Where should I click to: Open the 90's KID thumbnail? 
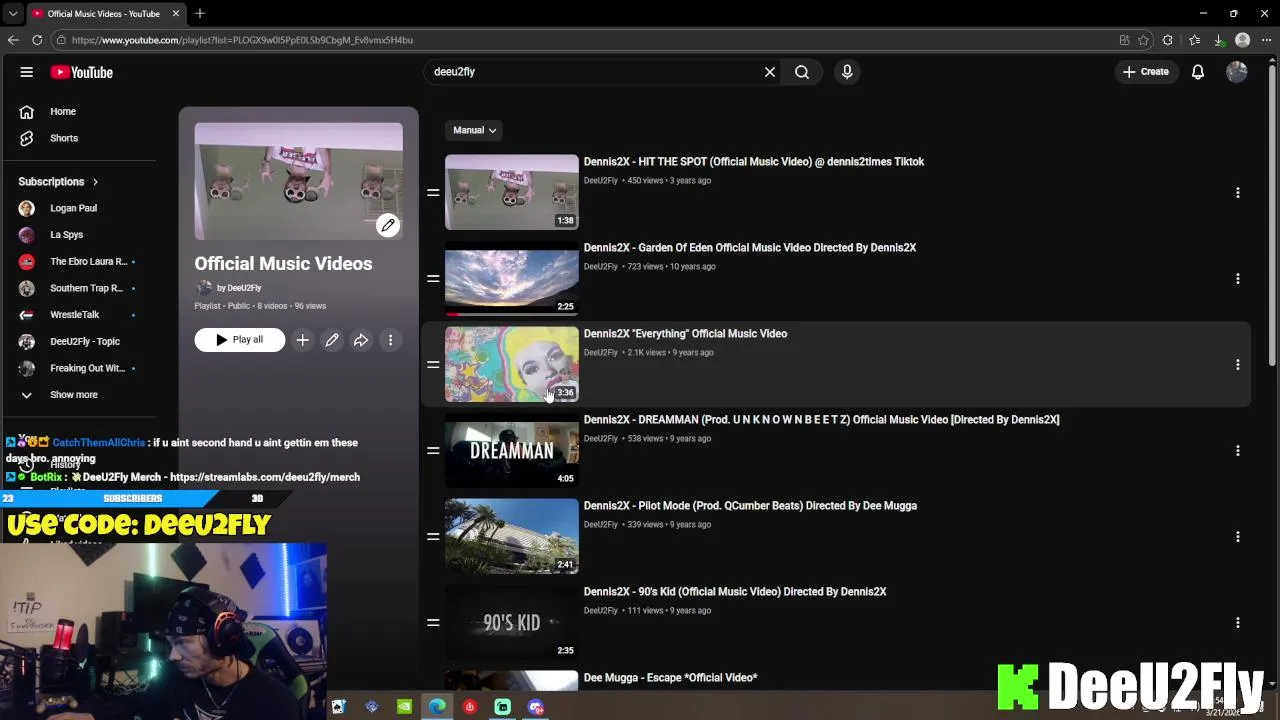512,622
